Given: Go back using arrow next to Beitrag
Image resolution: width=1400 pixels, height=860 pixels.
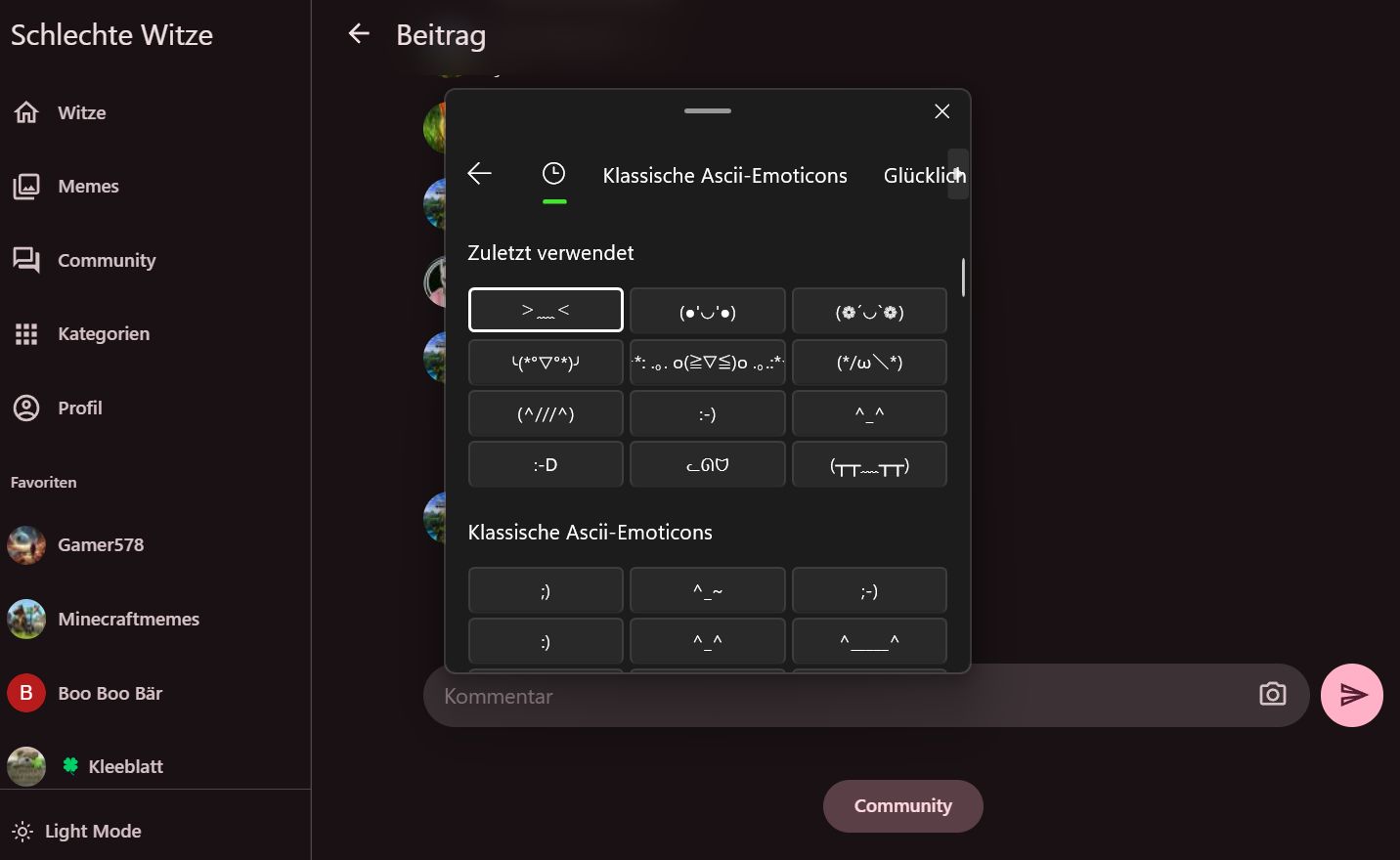Looking at the screenshot, I should pyautogui.click(x=359, y=34).
